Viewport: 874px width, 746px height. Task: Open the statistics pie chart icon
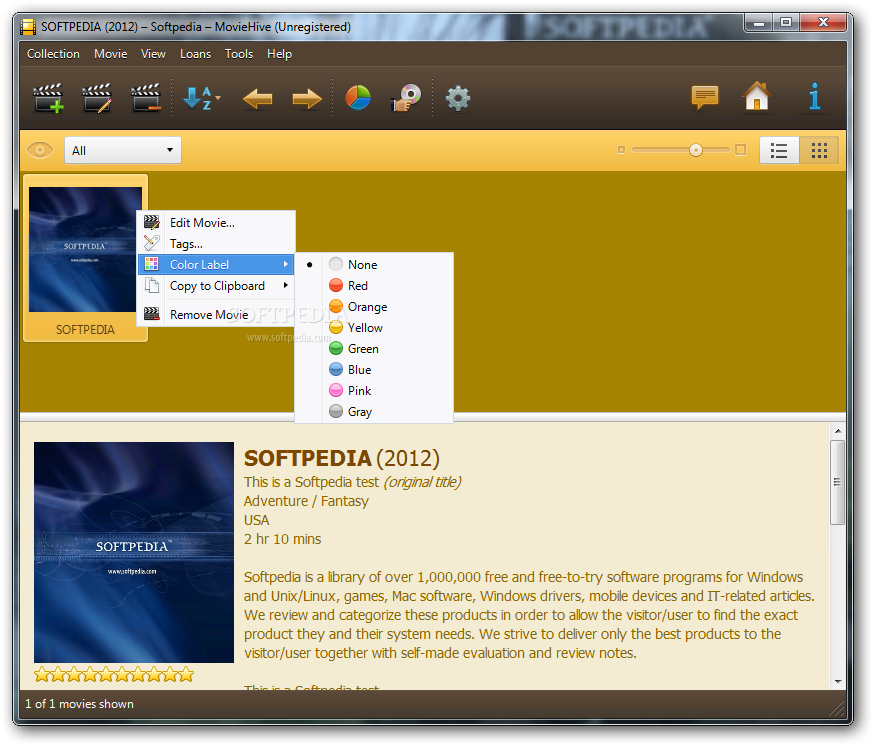pos(358,98)
